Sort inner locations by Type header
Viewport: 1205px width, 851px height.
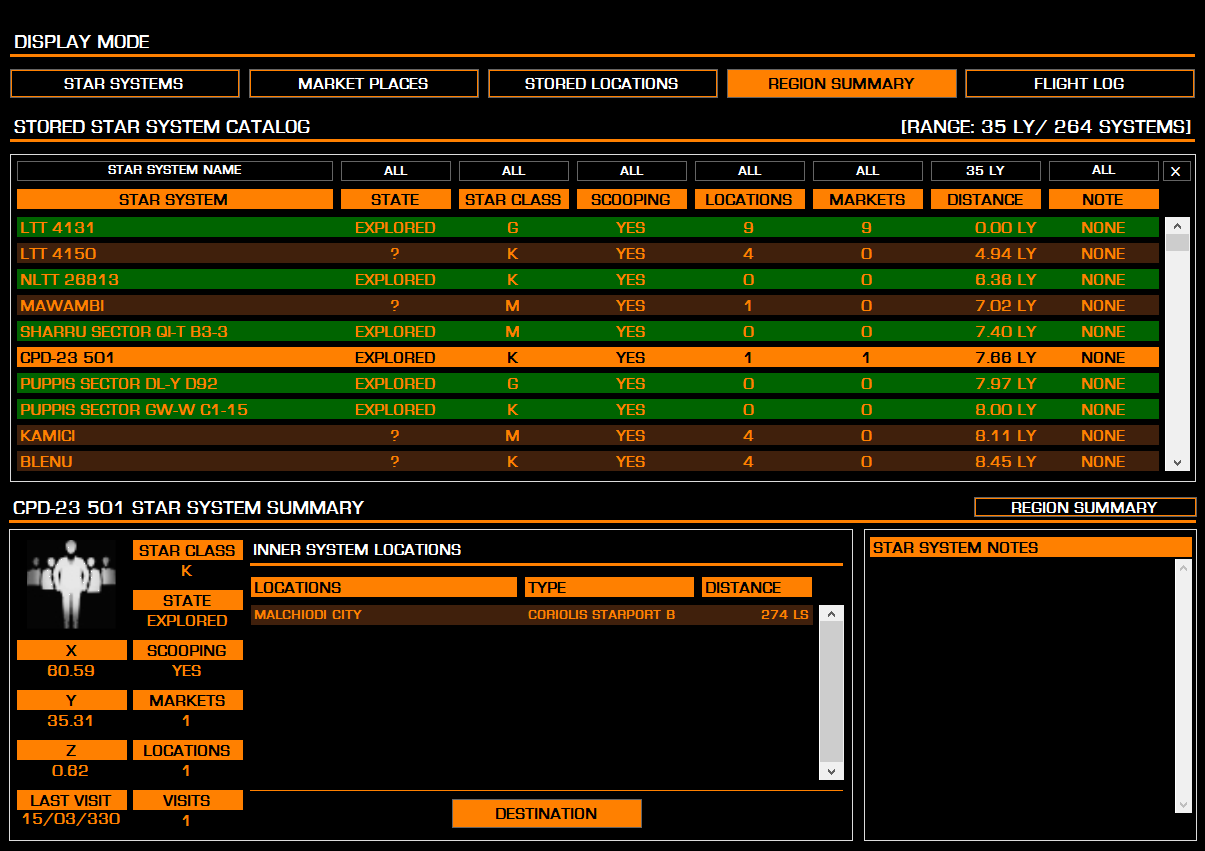tap(609, 587)
